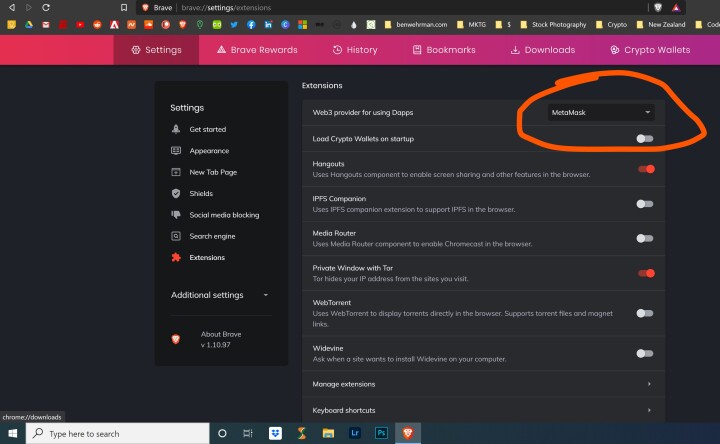Expand Additional settings in sidebar
The image size is (720, 444).
point(219,295)
